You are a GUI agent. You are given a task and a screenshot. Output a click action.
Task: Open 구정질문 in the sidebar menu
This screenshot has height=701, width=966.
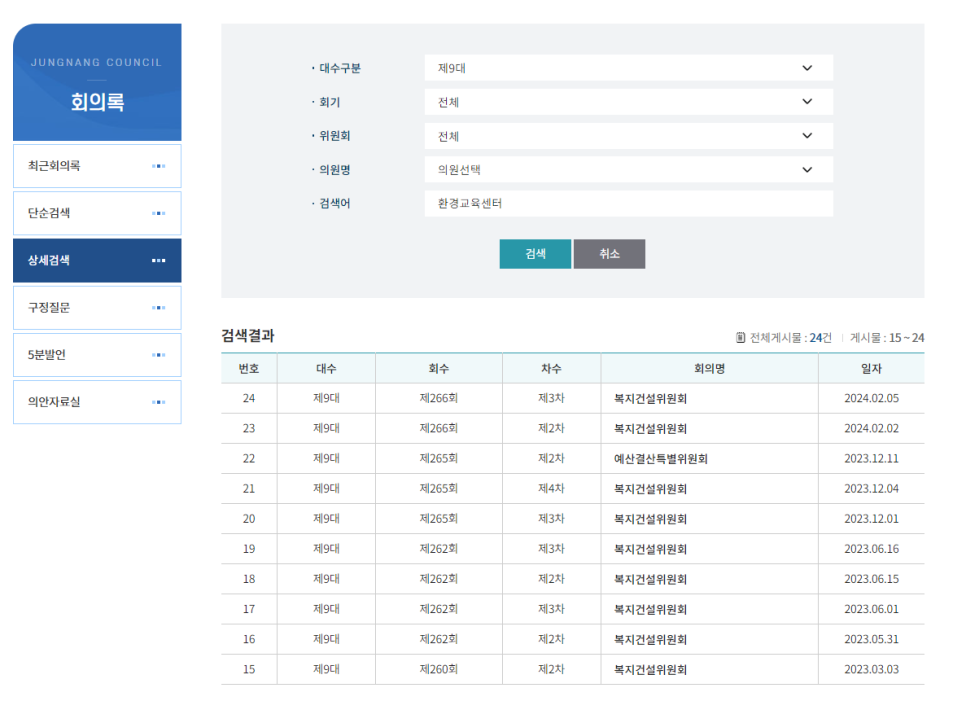tap(97, 307)
